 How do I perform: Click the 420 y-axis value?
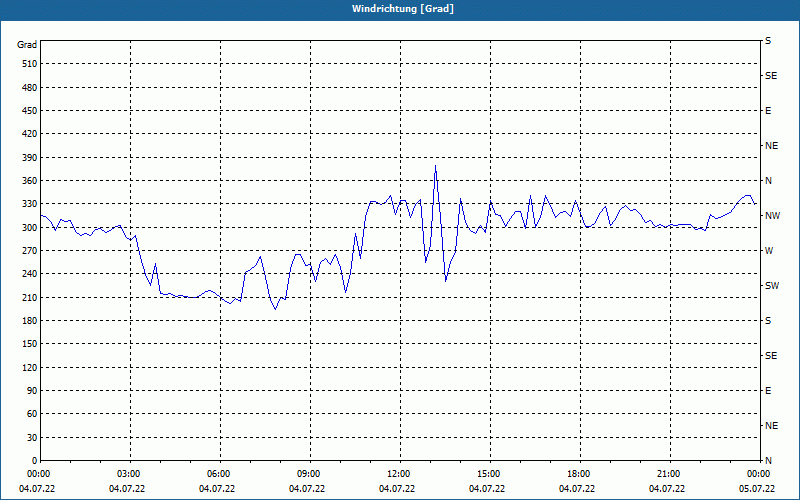coord(30,134)
